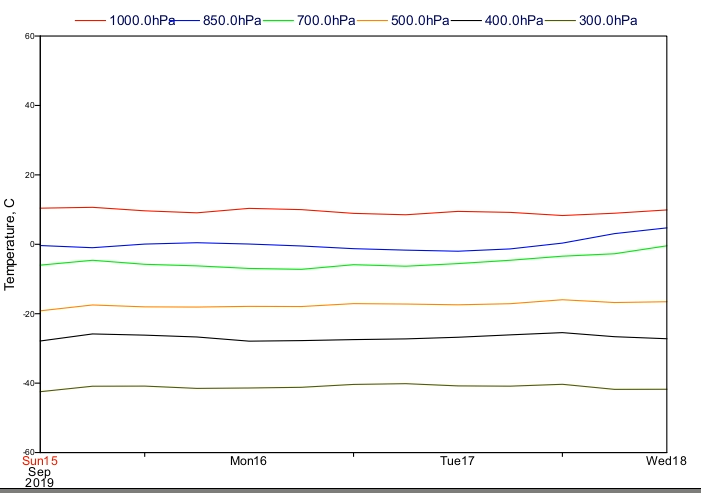Click the green 700.0hPa legend line swatch
Screen dimensions: 701x493
[x=278, y=21]
